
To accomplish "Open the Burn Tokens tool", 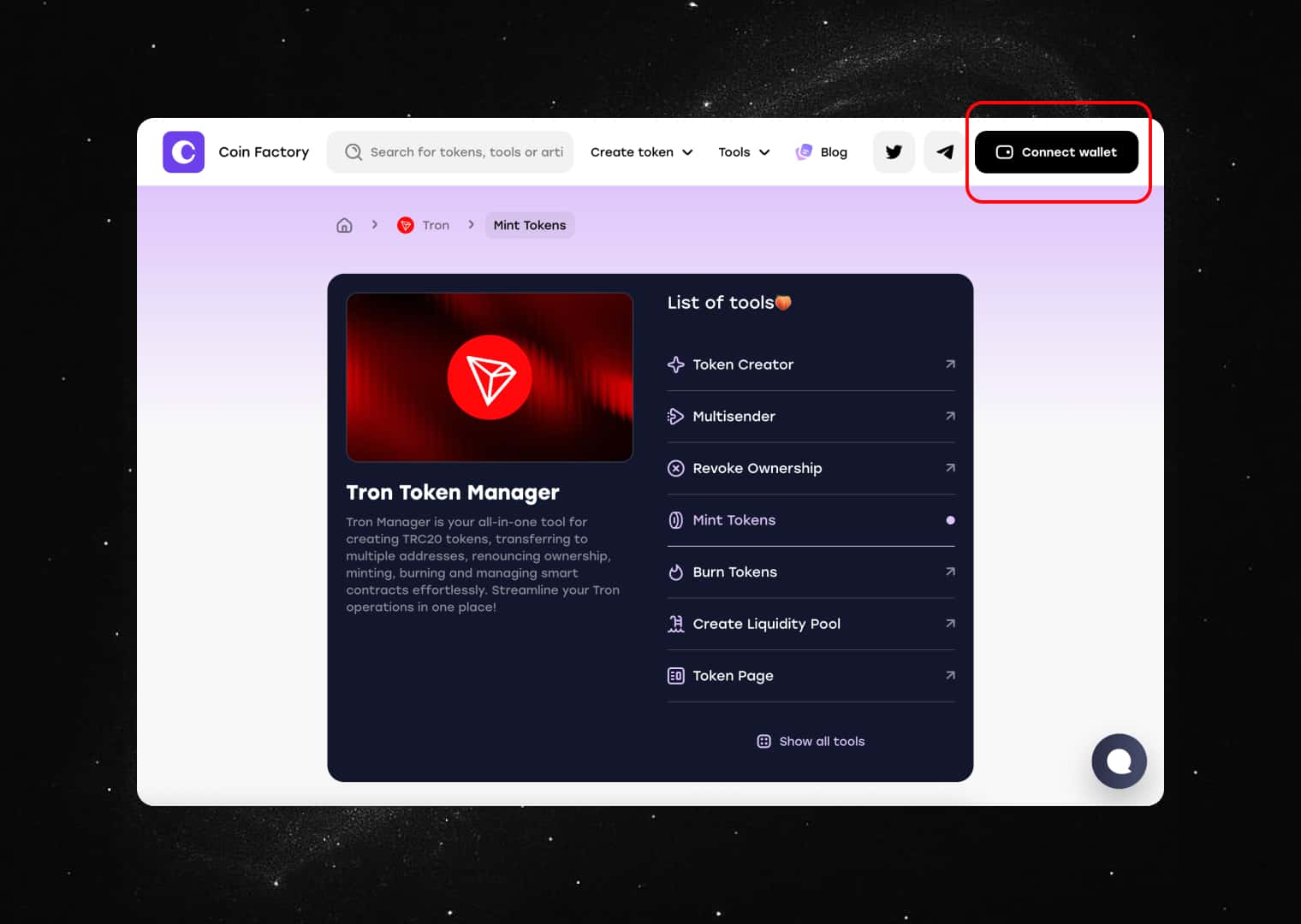I will point(811,572).
